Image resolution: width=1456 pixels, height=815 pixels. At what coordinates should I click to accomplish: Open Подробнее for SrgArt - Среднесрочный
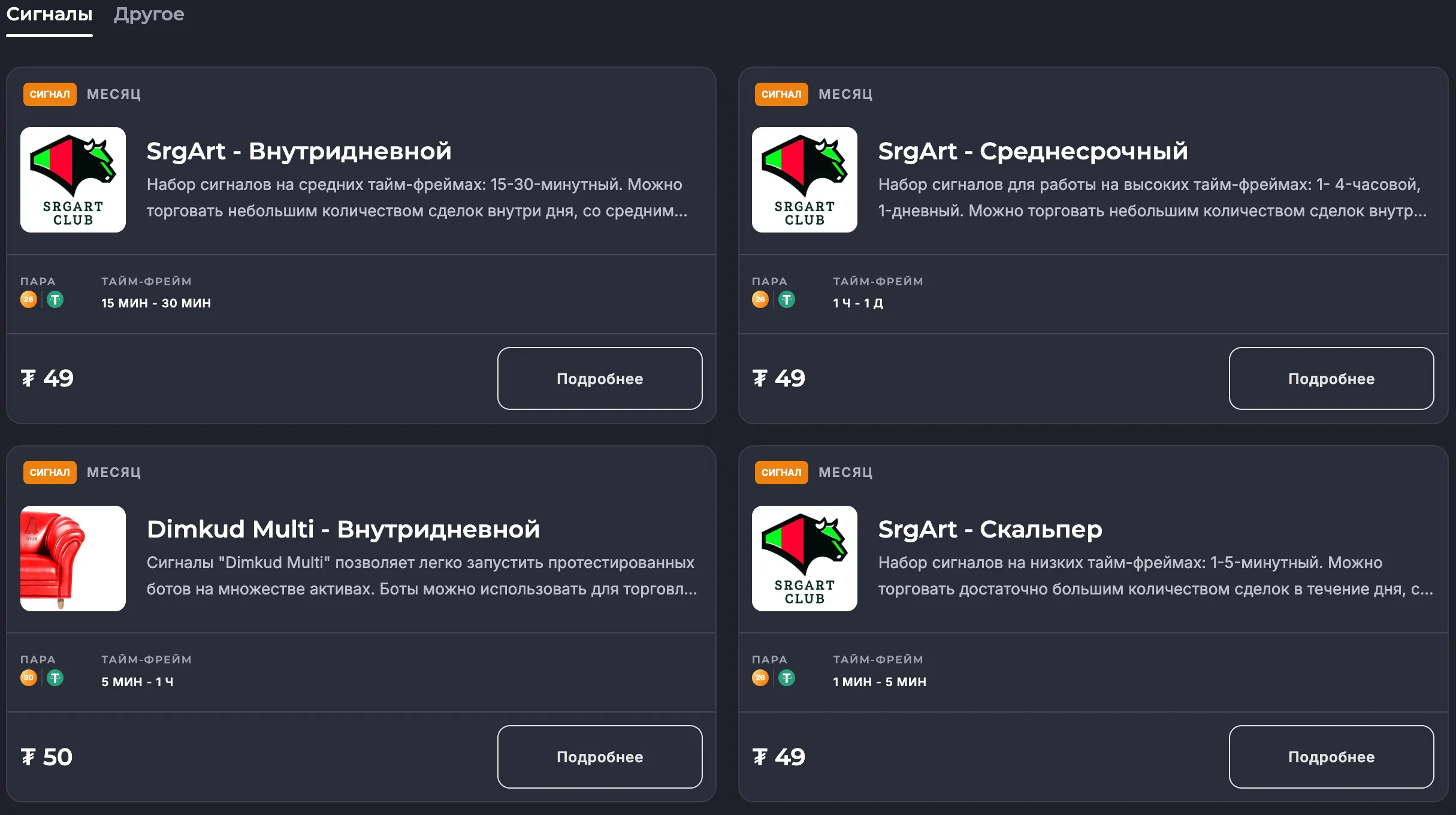(x=1331, y=378)
